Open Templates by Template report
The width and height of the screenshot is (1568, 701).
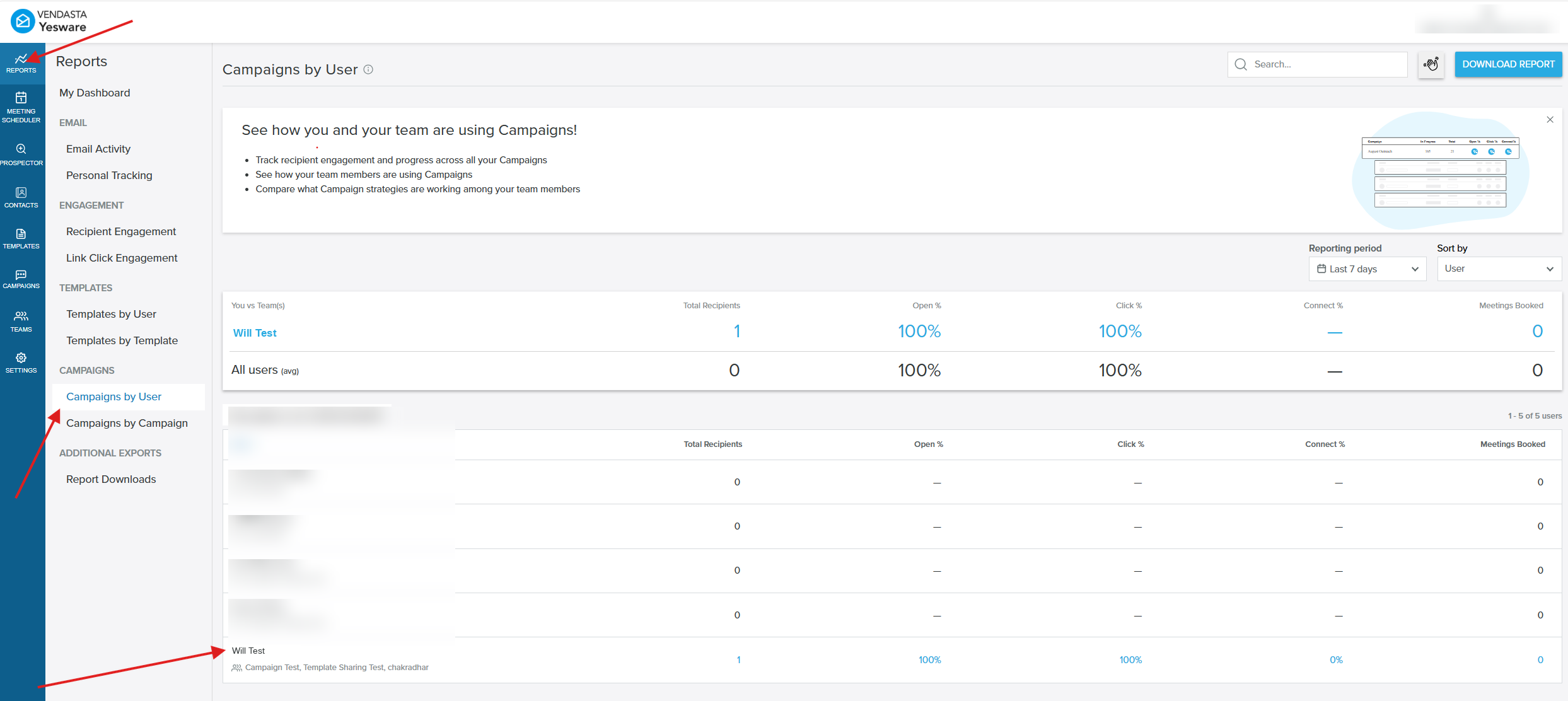click(122, 340)
